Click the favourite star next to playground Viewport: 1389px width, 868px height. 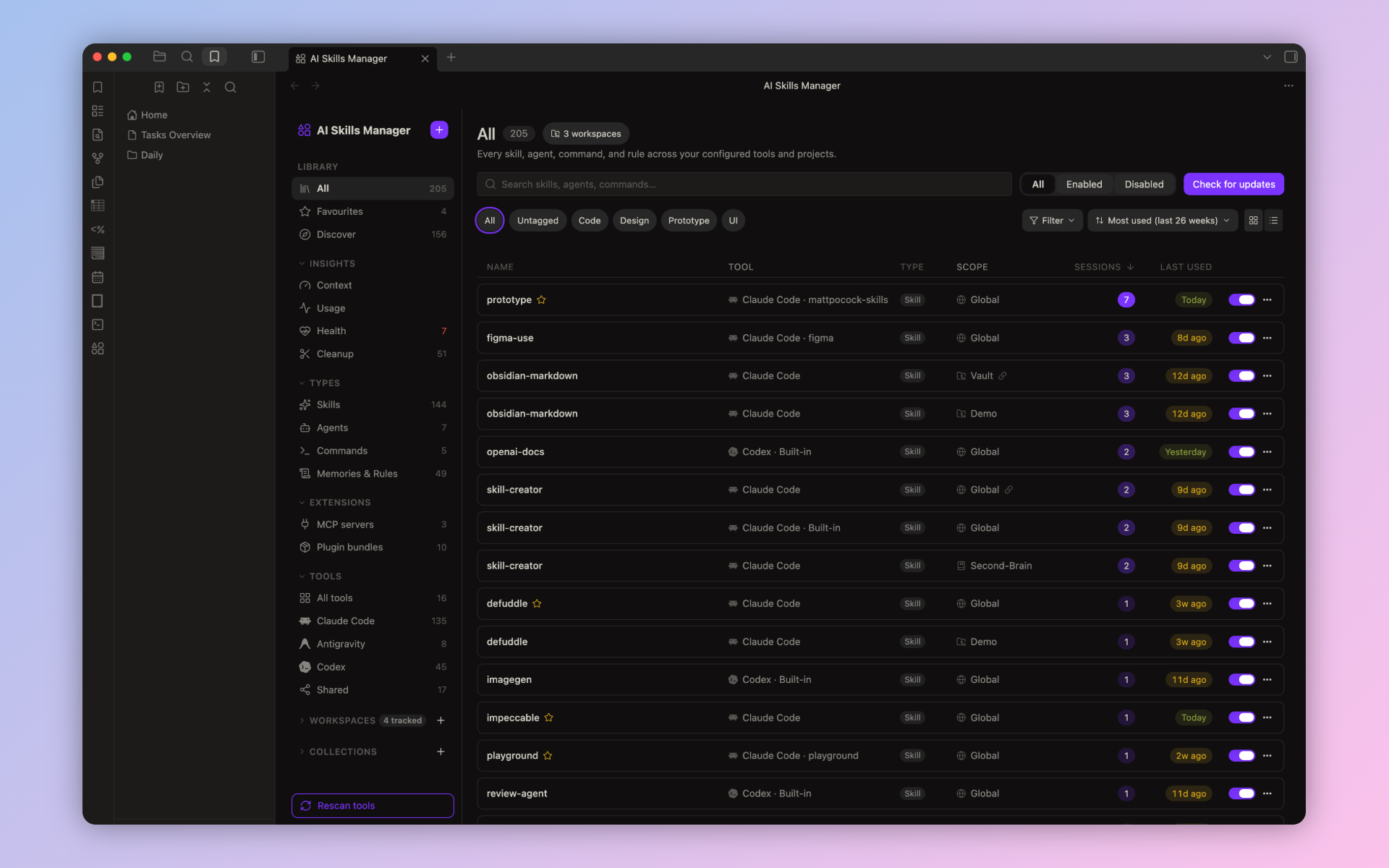[x=548, y=755]
